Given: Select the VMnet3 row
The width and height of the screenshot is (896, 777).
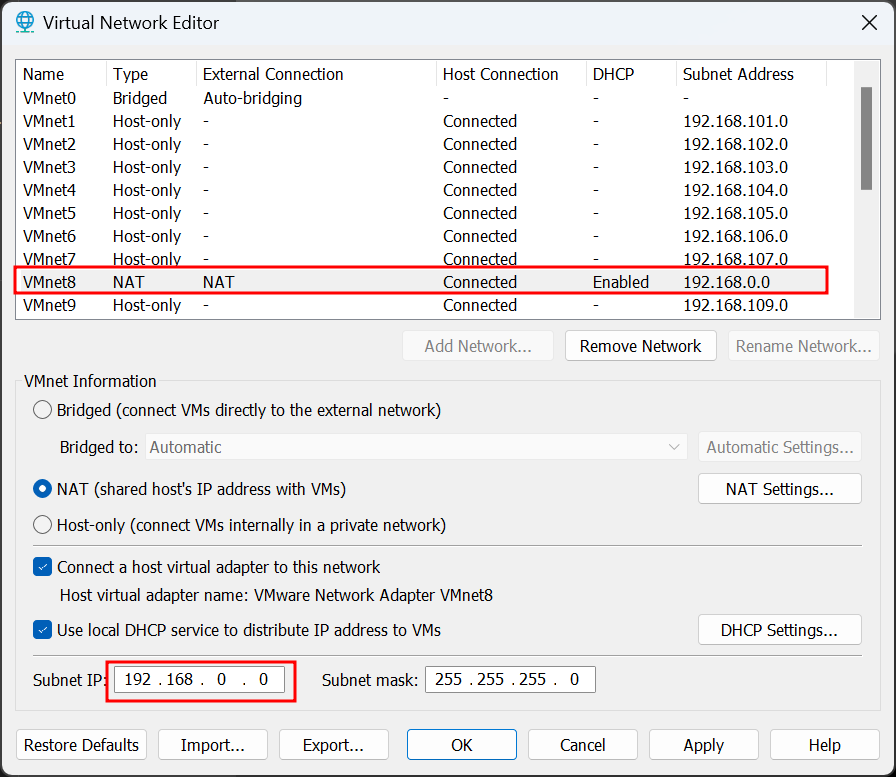Looking at the screenshot, I should click(x=422, y=167).
